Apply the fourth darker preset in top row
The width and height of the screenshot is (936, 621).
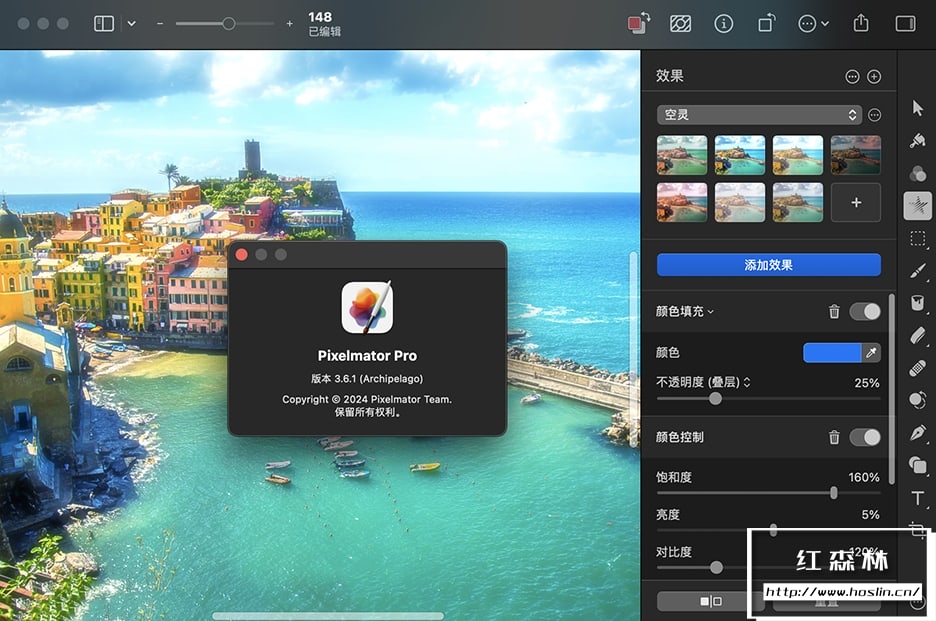point(855,155)
